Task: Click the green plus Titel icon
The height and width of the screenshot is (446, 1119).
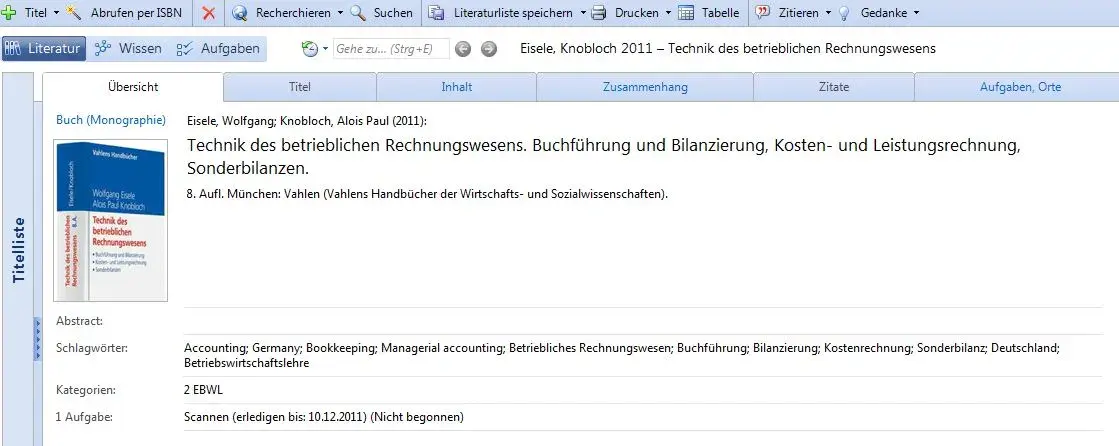Action: click(9, 13)
